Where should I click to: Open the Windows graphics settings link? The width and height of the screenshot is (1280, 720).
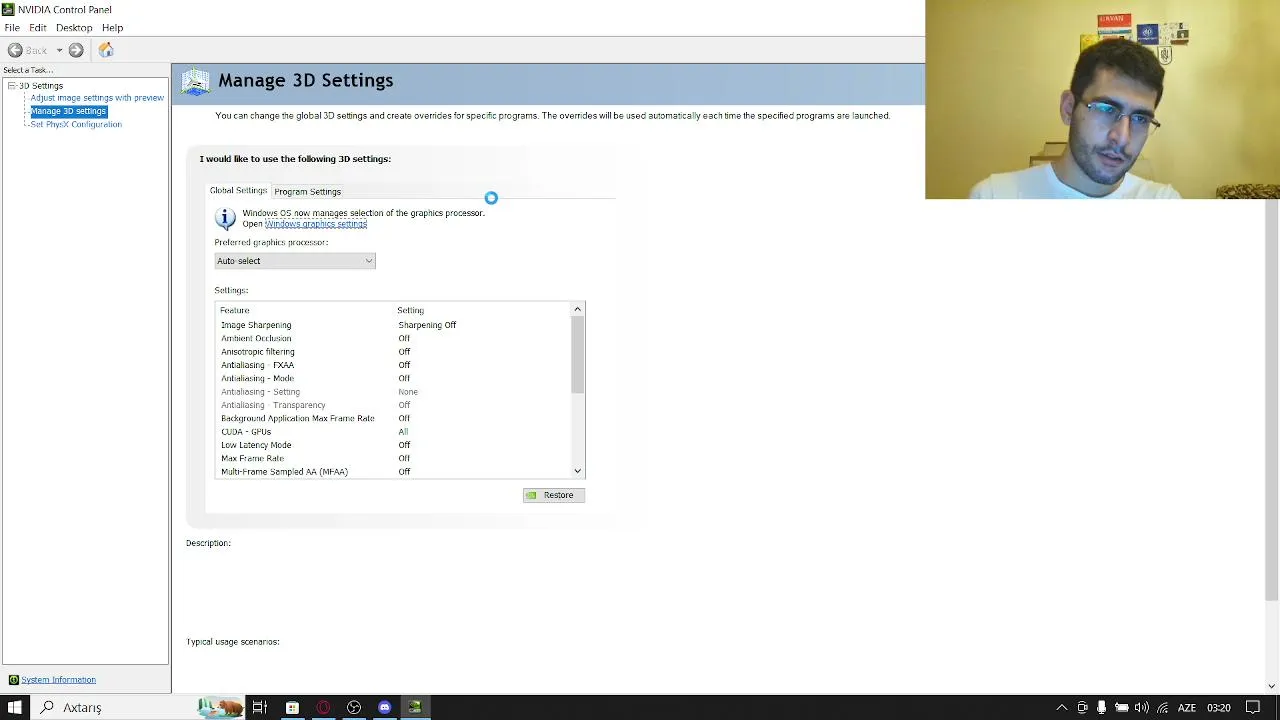[x=316, y=224]
